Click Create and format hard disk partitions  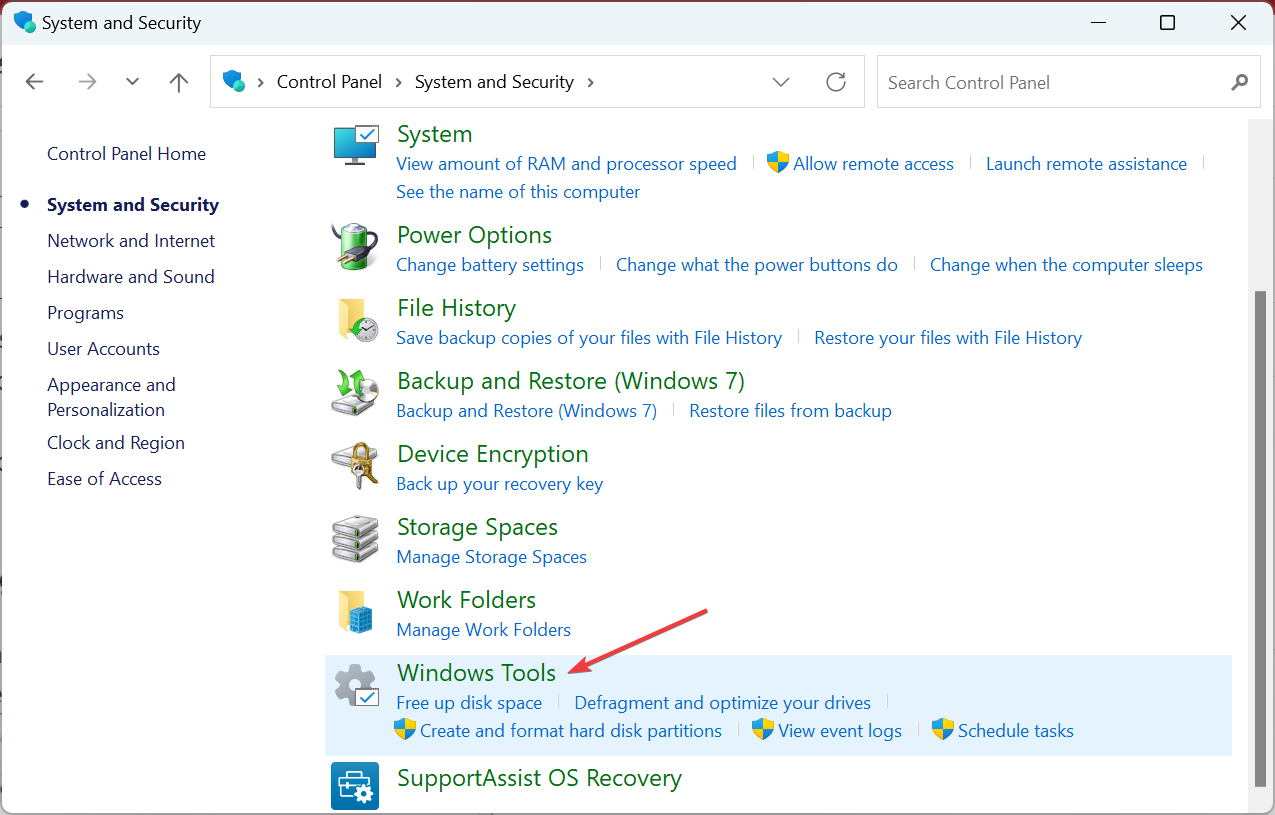click(571, 731)
